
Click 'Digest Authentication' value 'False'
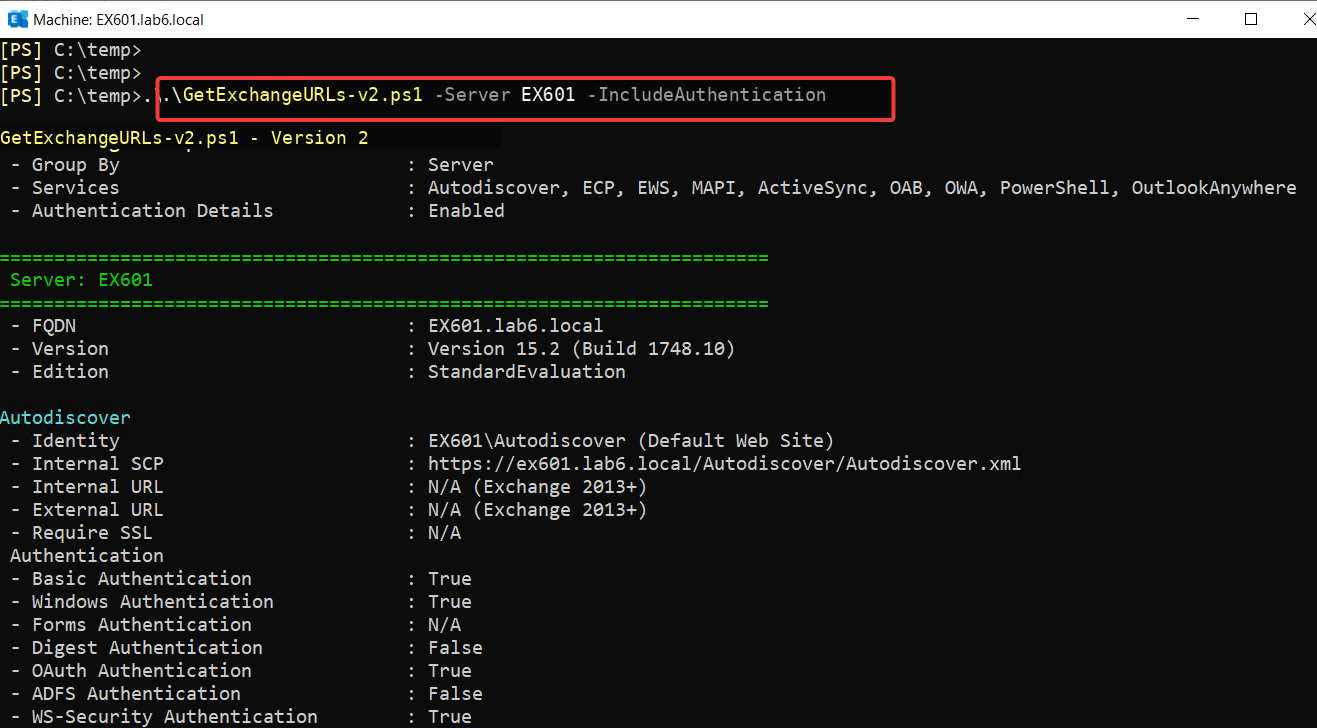point(455,648)
